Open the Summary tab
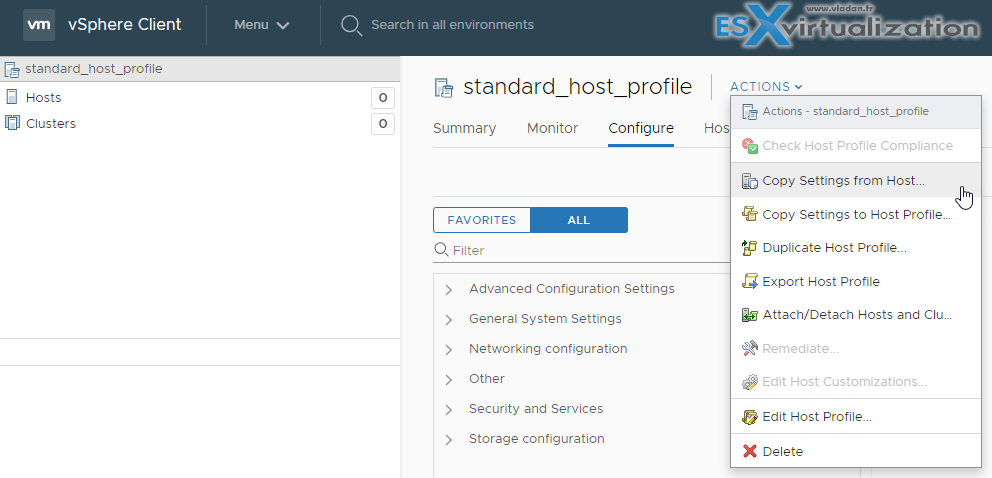The image size is (992, 478). (464, 128)
